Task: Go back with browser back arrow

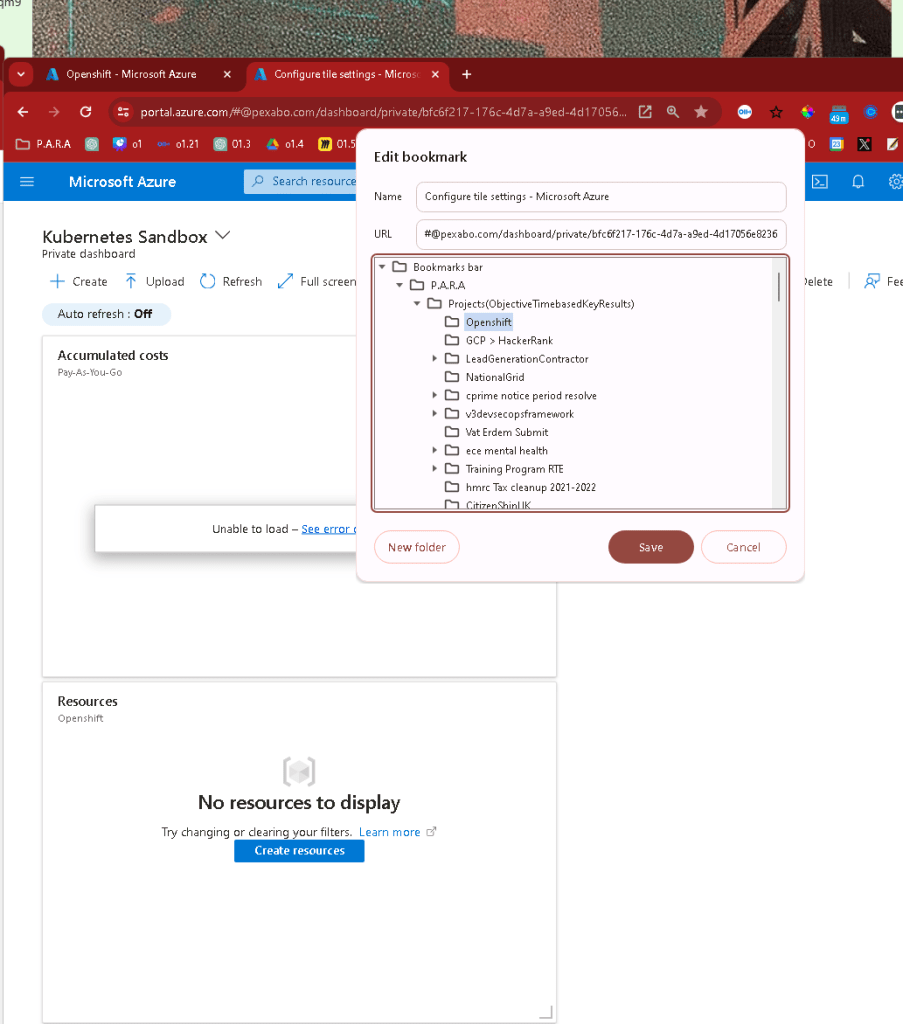Action: tap(23, 112)
